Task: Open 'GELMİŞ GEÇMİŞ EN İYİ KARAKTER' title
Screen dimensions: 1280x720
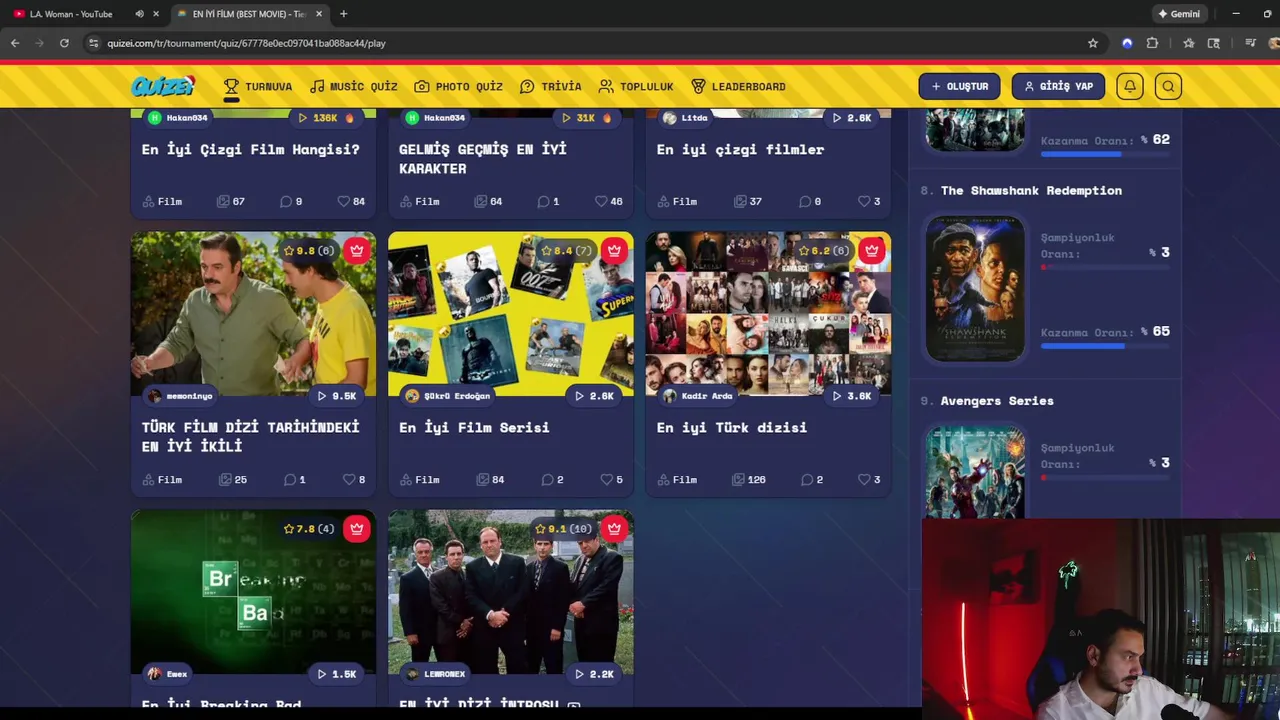Action: 483,158
